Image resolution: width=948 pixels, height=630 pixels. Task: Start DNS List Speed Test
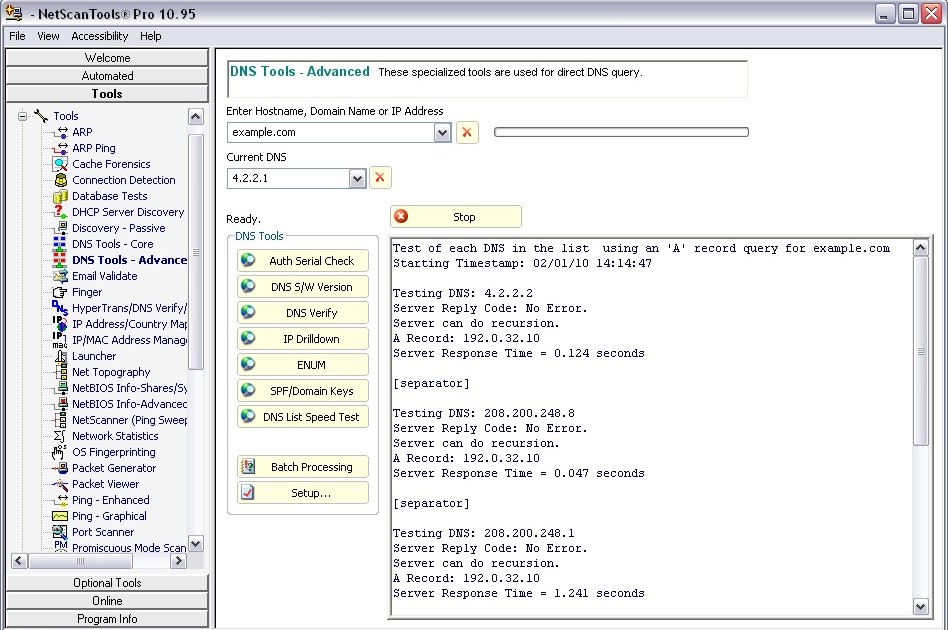tap(303, 417)
